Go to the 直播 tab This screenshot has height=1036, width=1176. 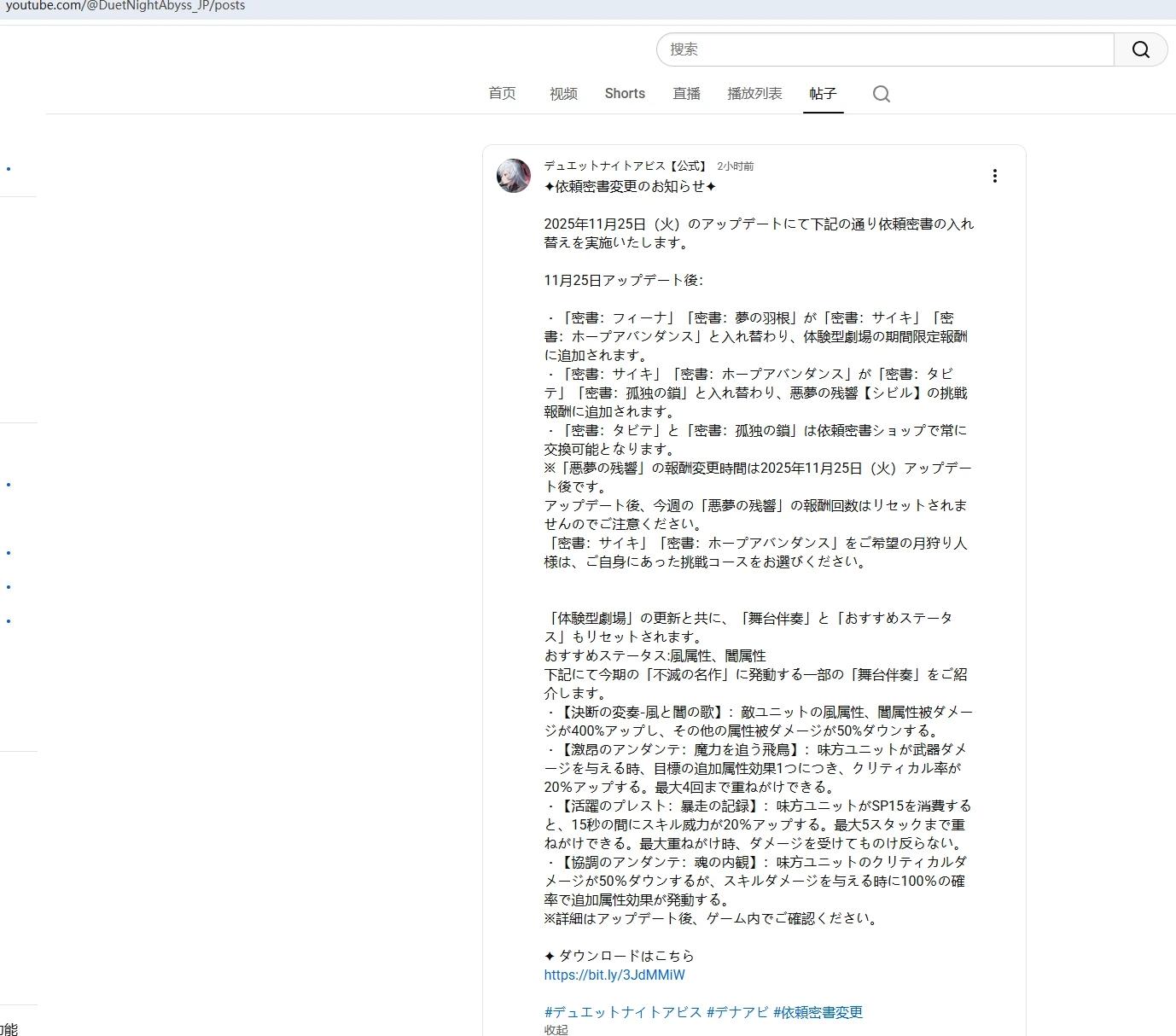pyautogui.click(x=686, y=94)
